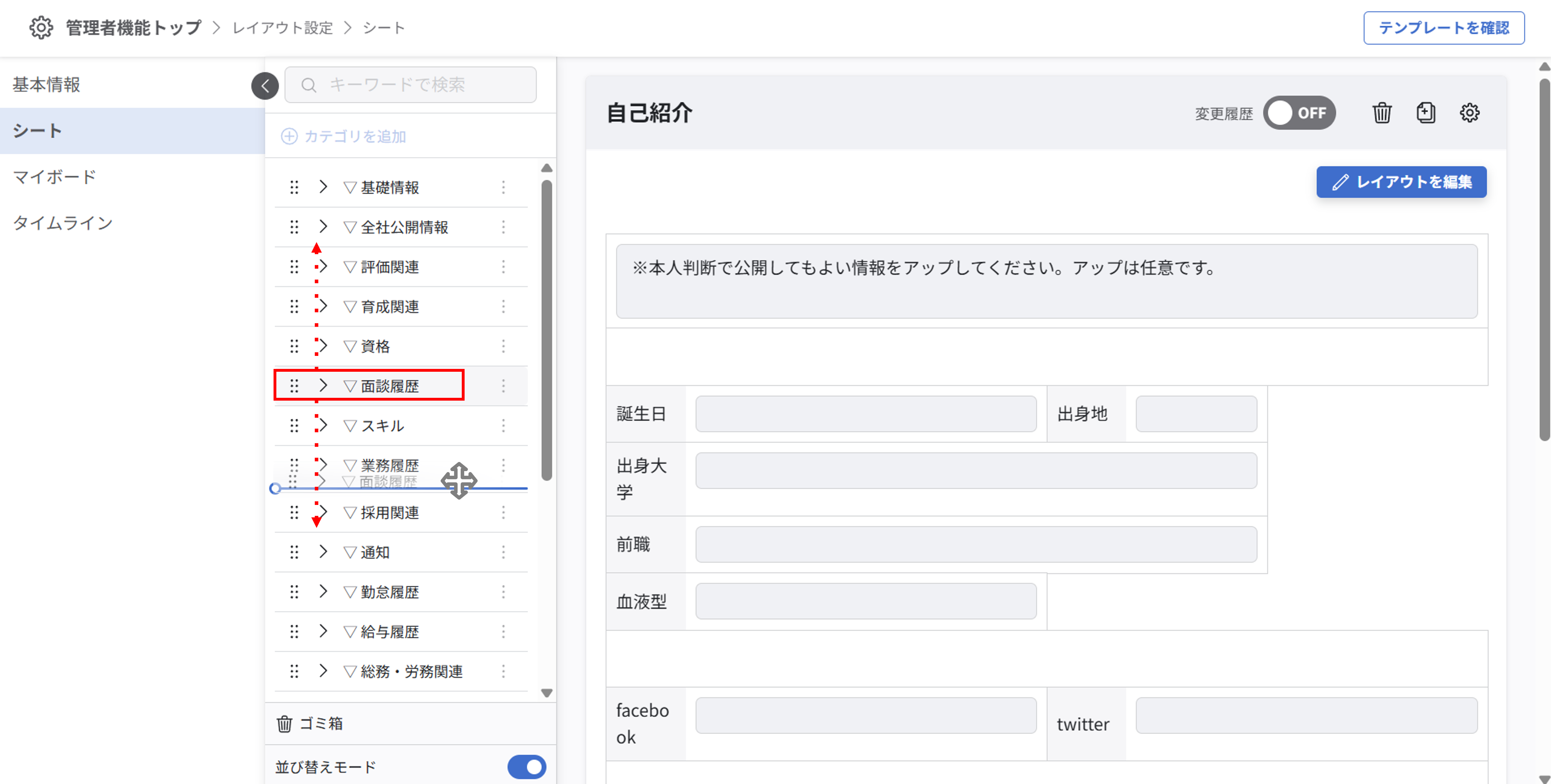This screenshot has height=784, width=1551.
Task: Turn off the 並び替えモード switch
Action: [x=526, y=766]
